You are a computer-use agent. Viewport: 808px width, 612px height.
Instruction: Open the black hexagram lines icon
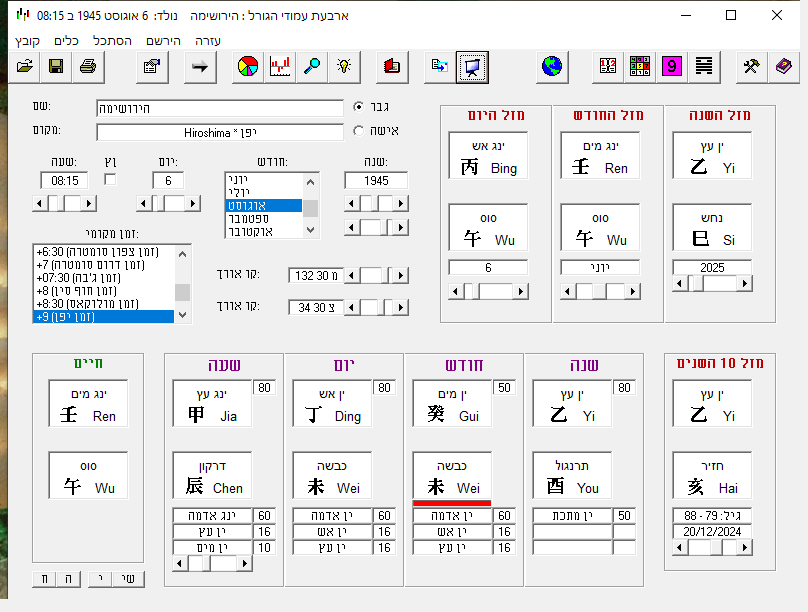click(x=704, y=66)
